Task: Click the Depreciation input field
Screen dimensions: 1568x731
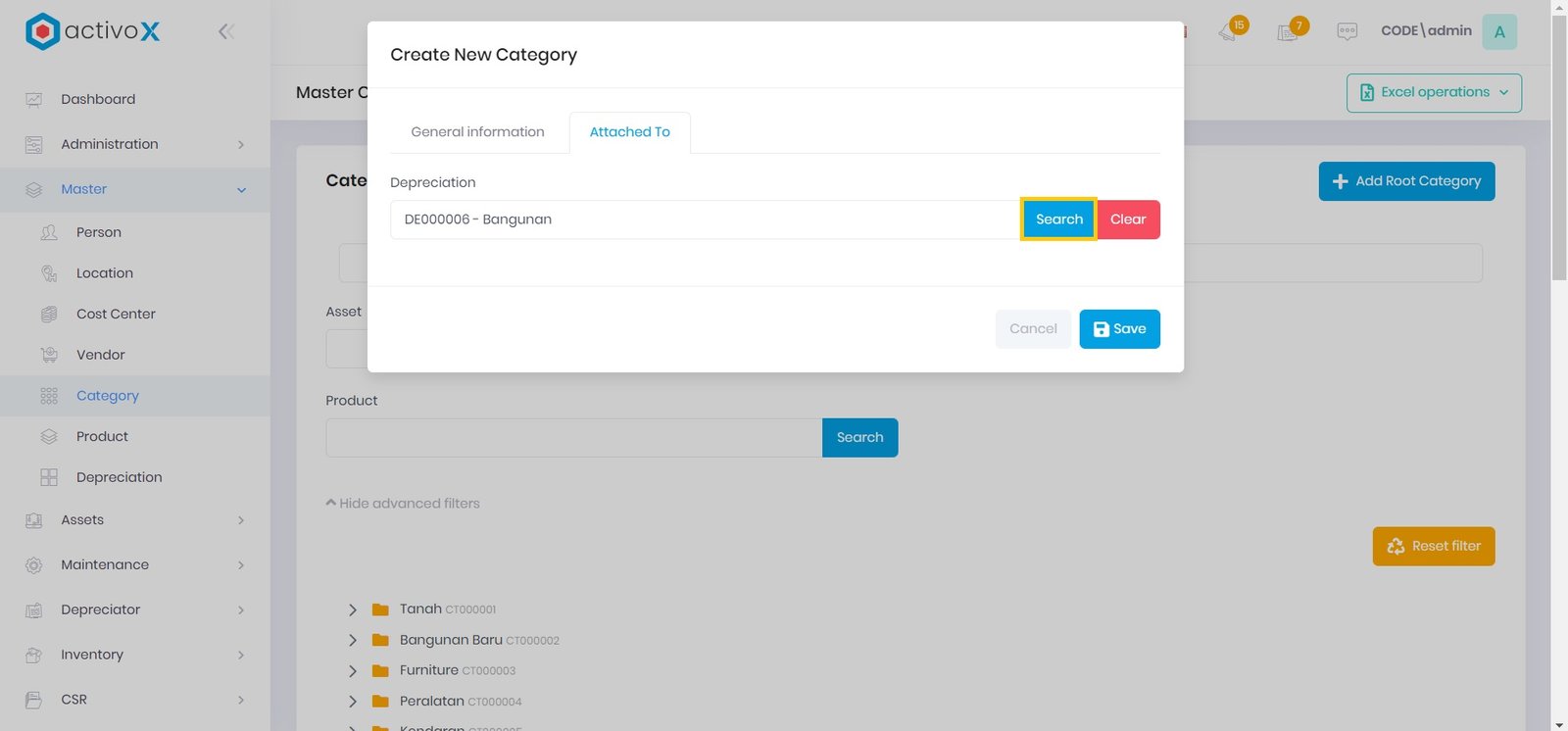Action: (704, 219)
